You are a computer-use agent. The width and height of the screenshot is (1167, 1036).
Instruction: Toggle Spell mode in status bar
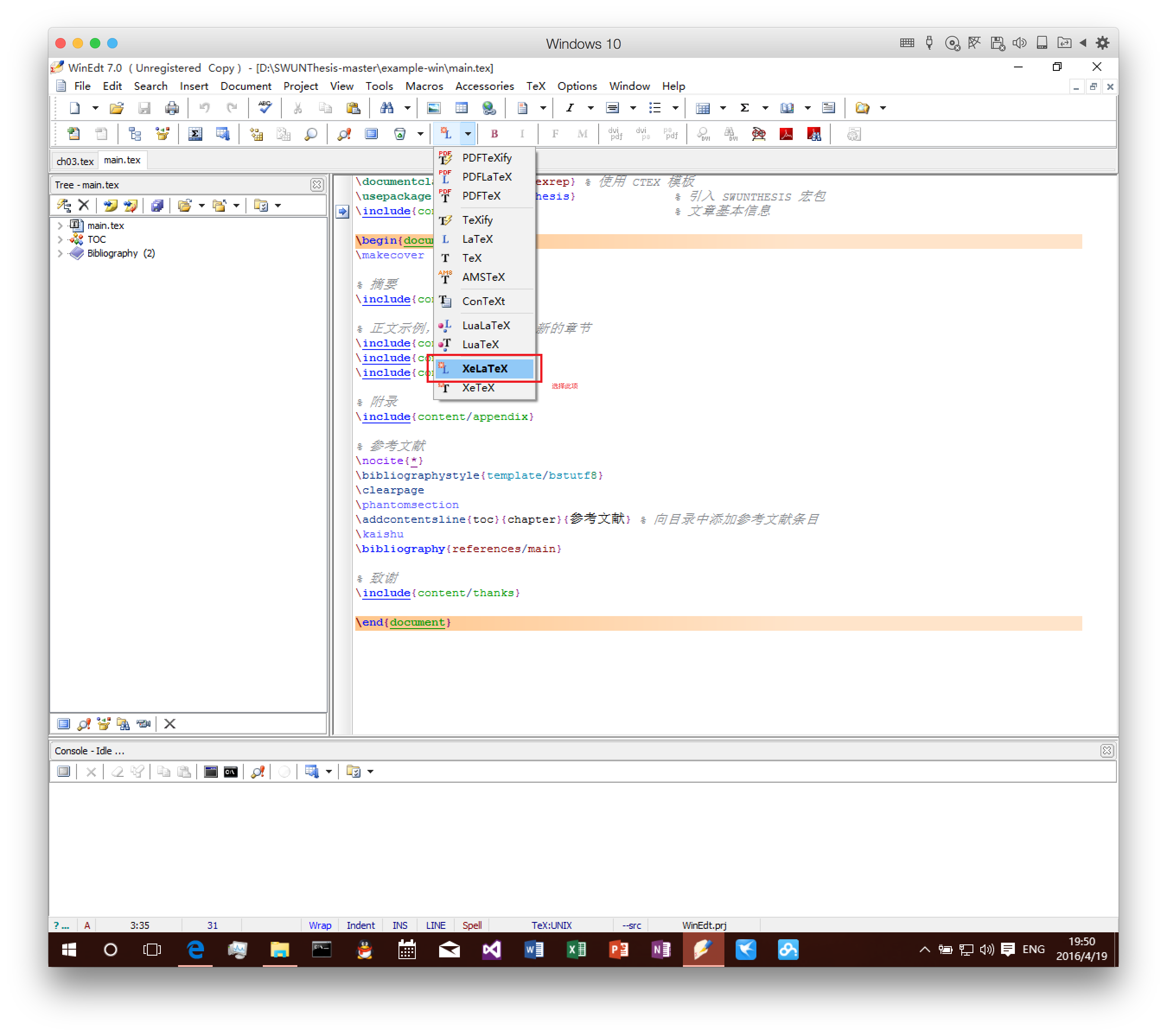(x=472, y=925)
